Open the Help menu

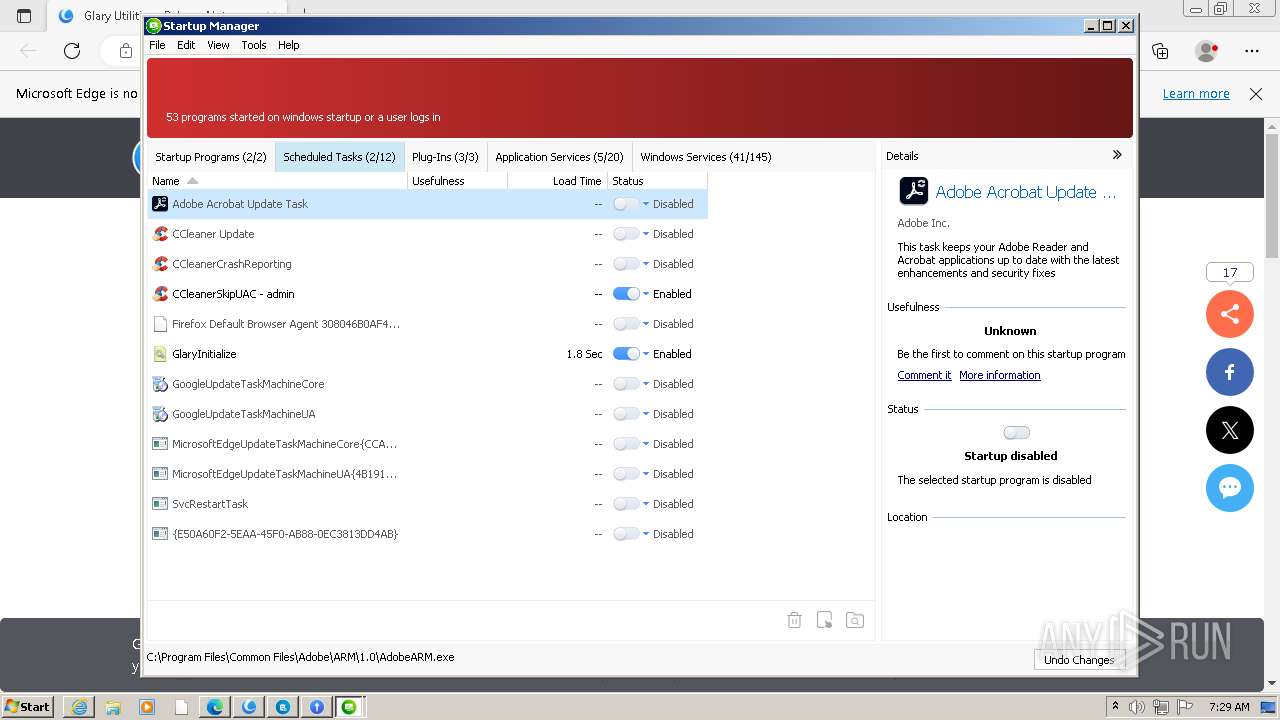(289, 45)
